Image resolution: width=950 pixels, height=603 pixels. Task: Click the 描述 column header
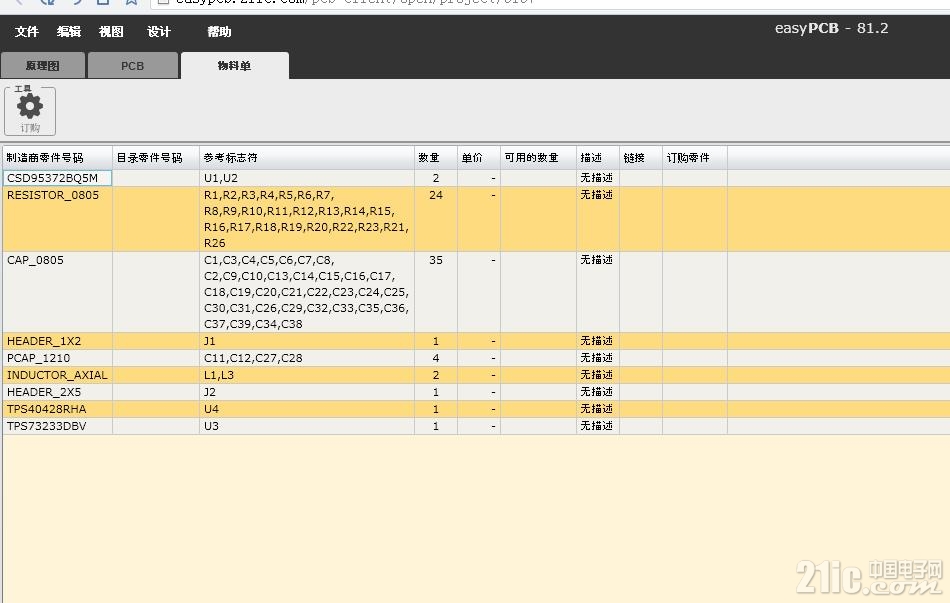tap(597, 158)
